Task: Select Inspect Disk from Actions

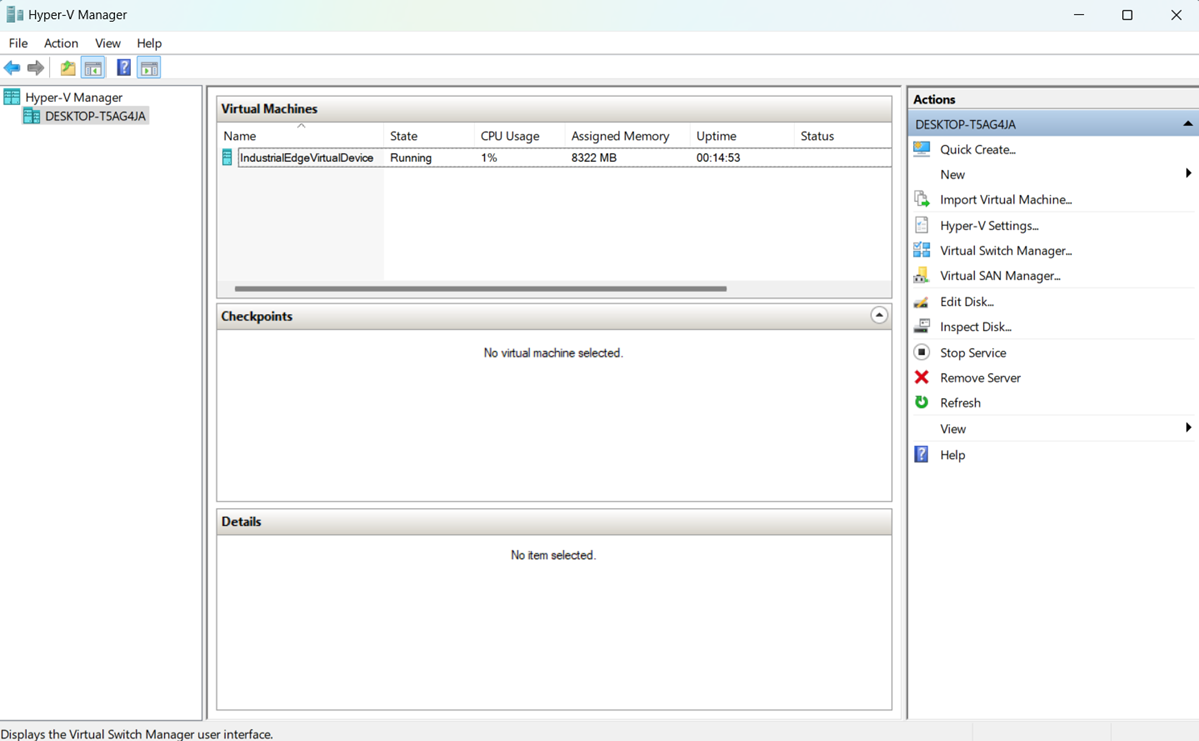Action: 973,326
